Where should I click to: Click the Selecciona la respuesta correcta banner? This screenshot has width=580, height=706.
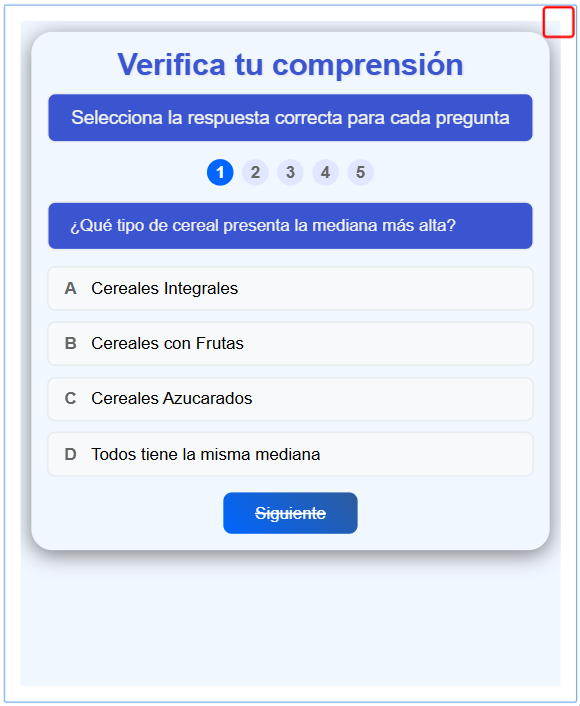290,118
